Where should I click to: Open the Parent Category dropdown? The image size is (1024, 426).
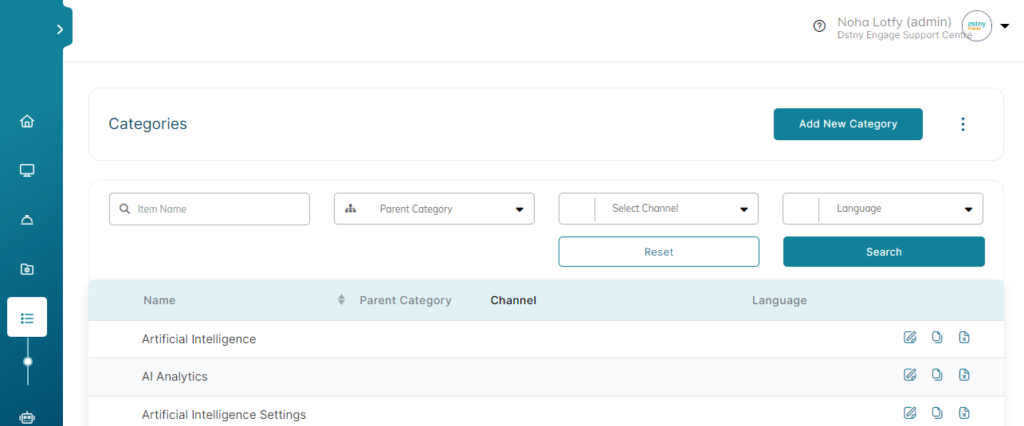tap(434, 209)
